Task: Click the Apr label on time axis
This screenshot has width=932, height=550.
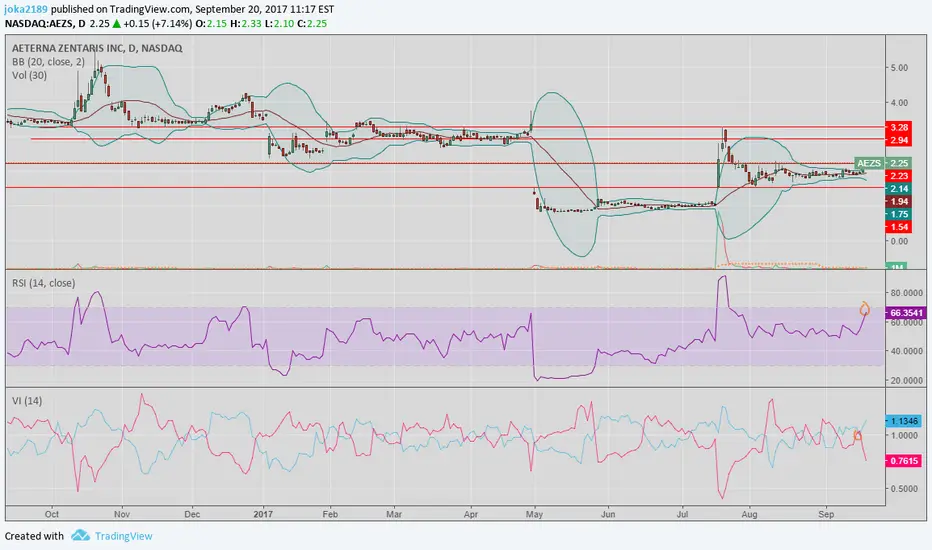Action: [x=470, y=514]
